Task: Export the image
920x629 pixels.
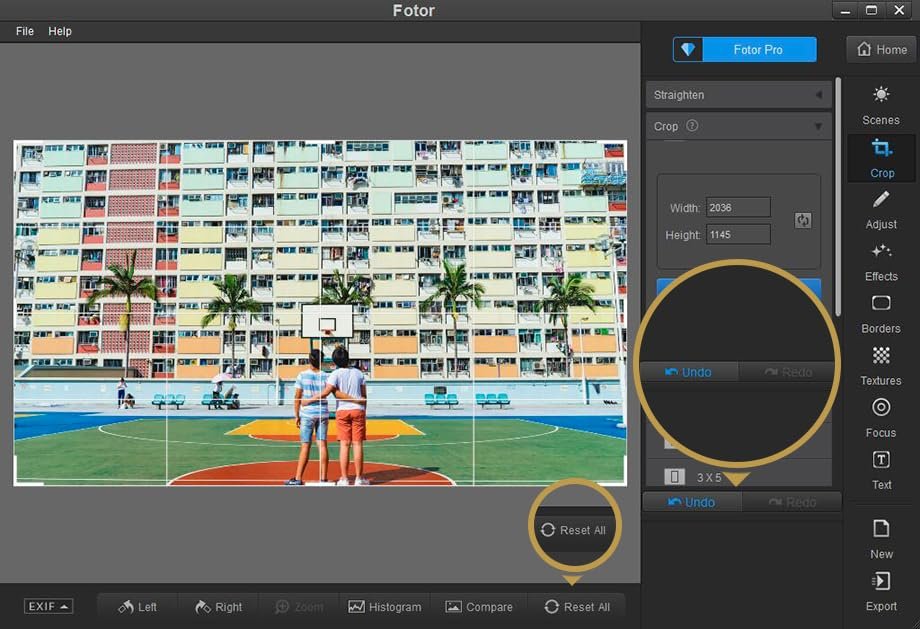Action: (881, 591)
